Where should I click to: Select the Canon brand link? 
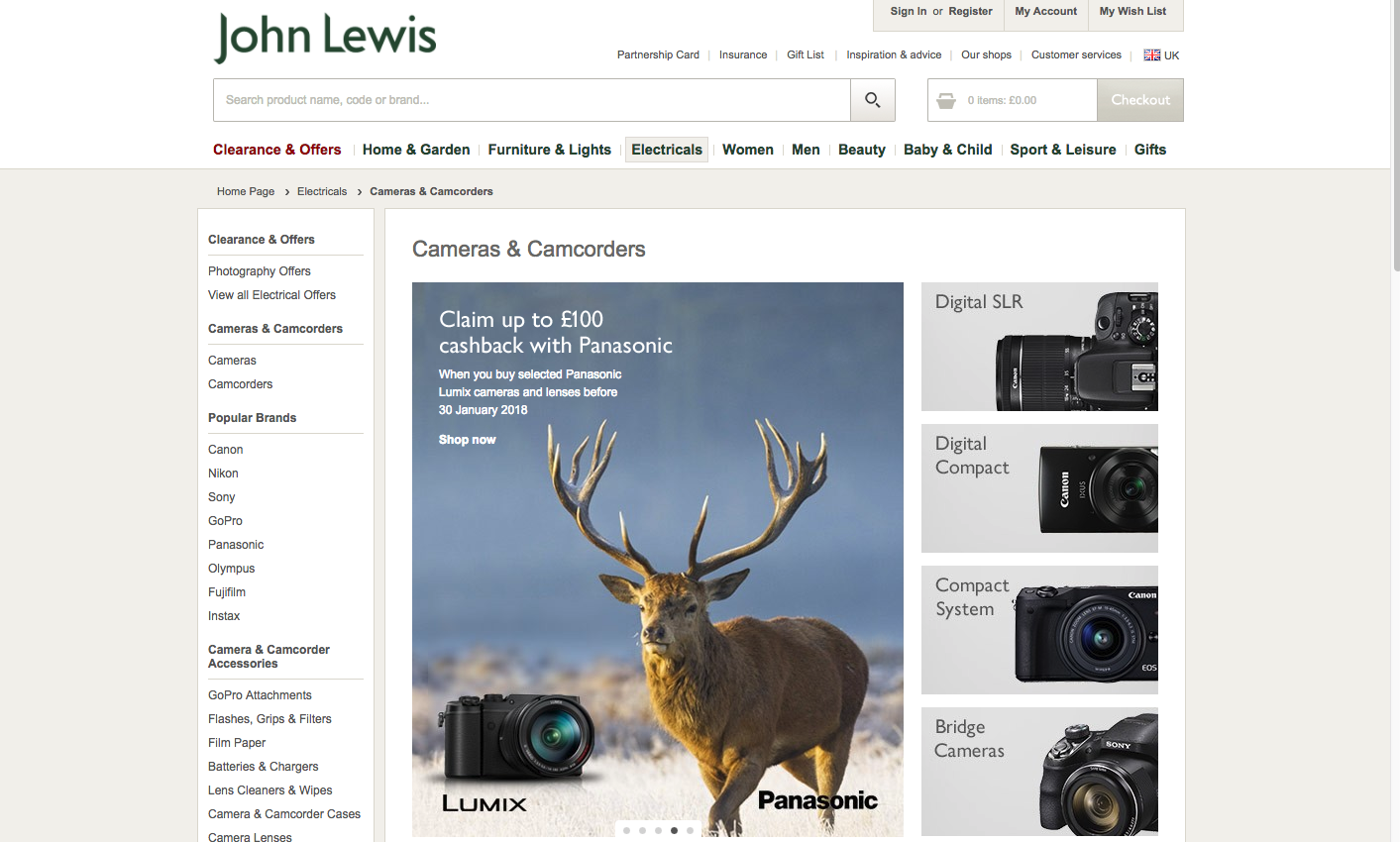point(226,450)
